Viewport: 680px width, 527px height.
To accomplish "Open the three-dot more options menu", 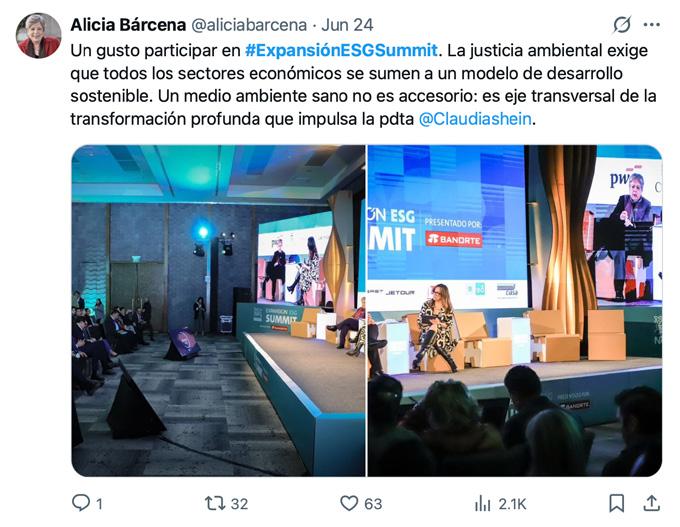I will click(x=651, y=25).
